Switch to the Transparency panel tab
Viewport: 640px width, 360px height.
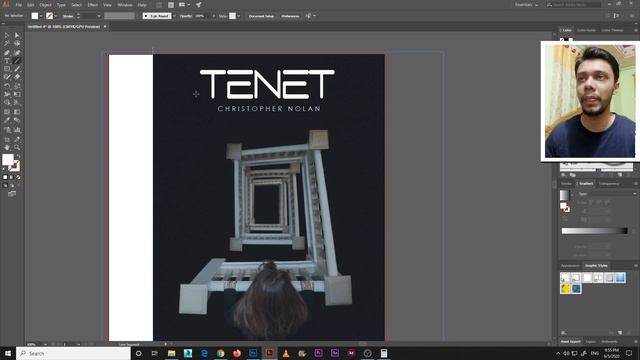pos(609,184)
